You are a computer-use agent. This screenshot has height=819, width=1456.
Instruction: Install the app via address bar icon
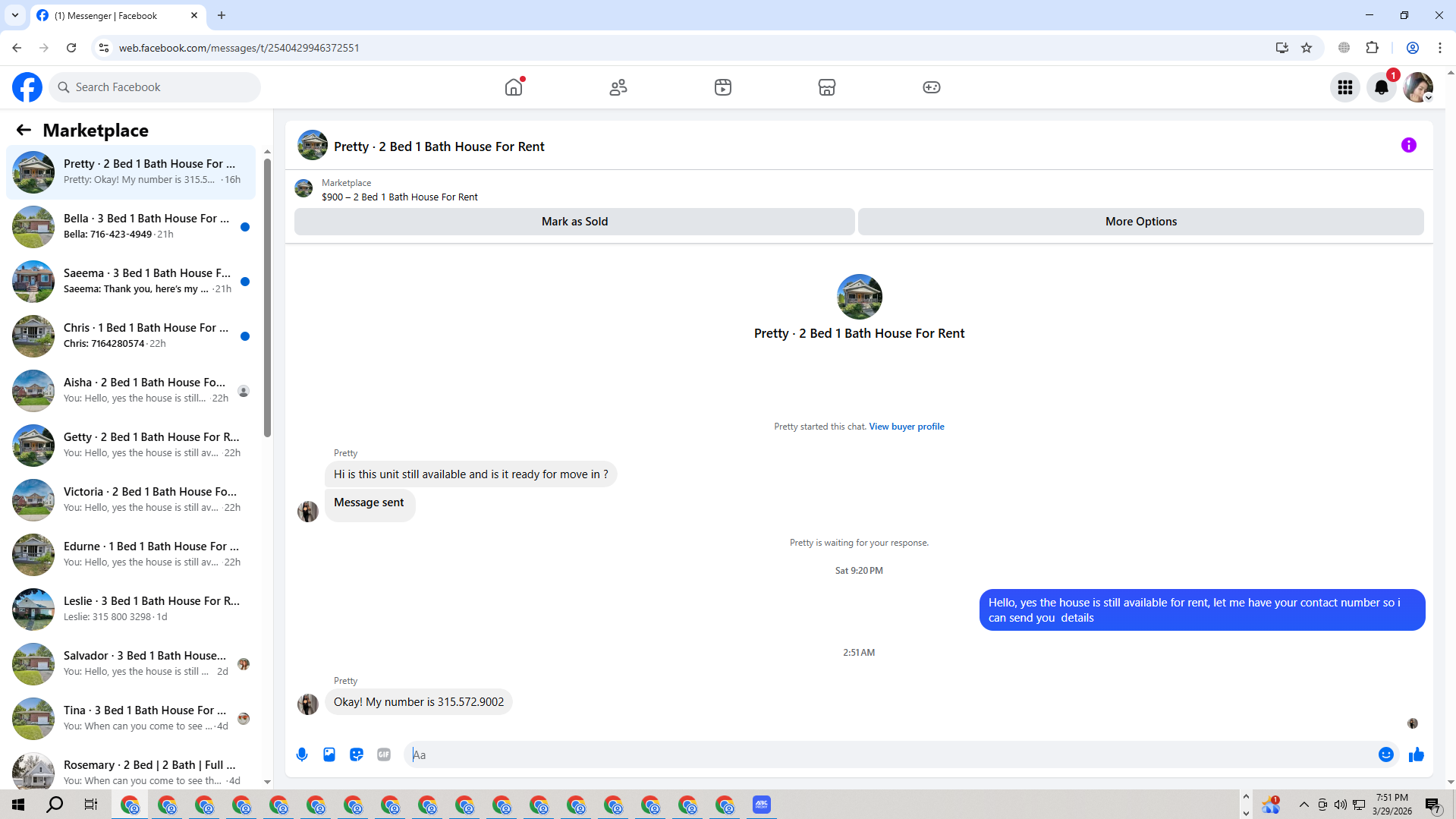tap(1282, 48)
